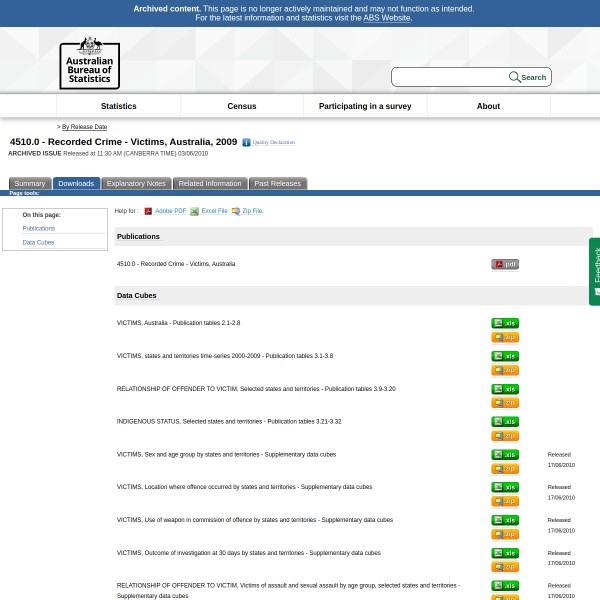Switch to the Explanatory Notes tab

[136, 184]
